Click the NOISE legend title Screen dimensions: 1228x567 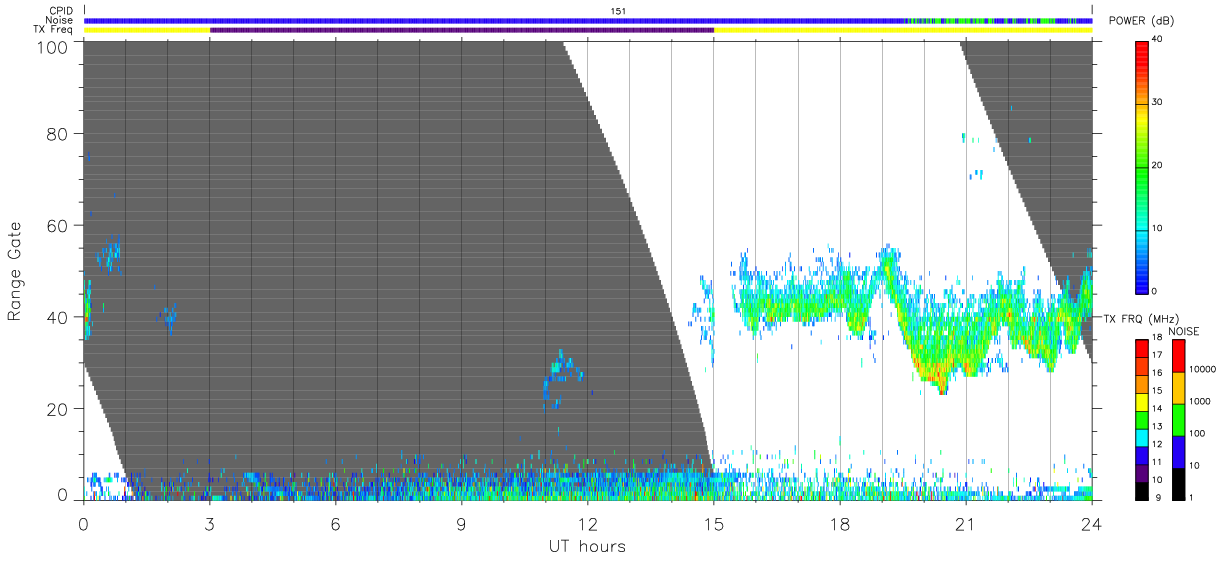(x=1186, y=331)
